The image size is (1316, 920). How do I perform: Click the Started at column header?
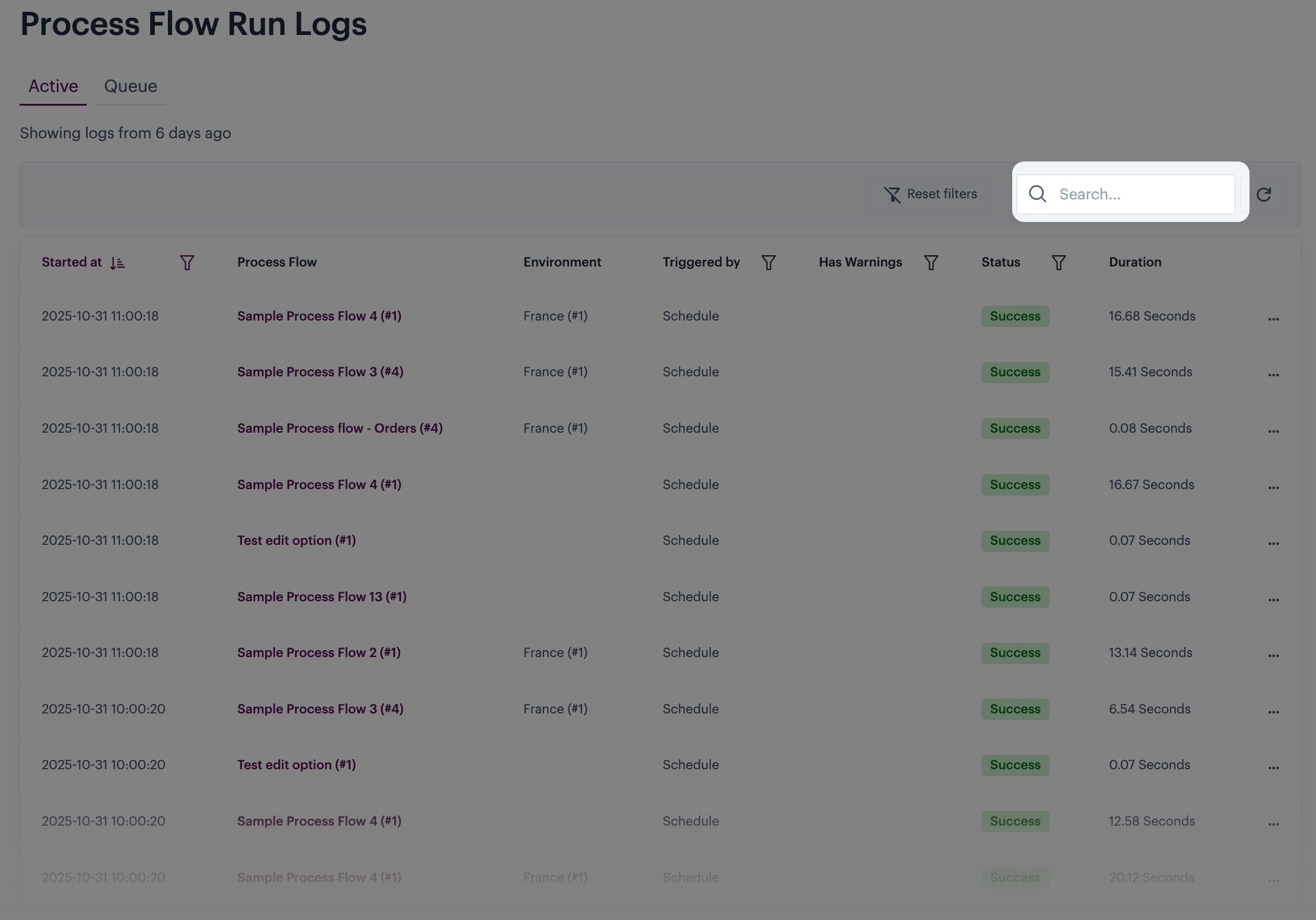click(72, 262)
